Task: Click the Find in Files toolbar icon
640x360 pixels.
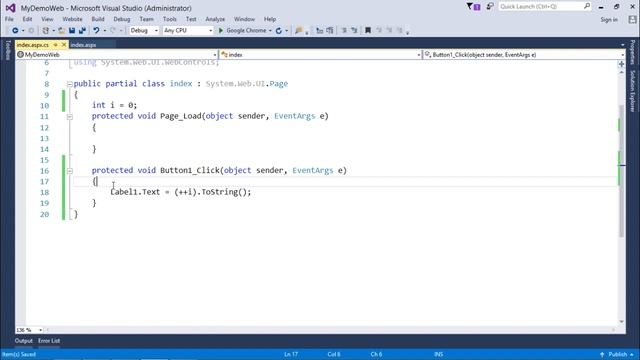Action: tap(299, 31)
